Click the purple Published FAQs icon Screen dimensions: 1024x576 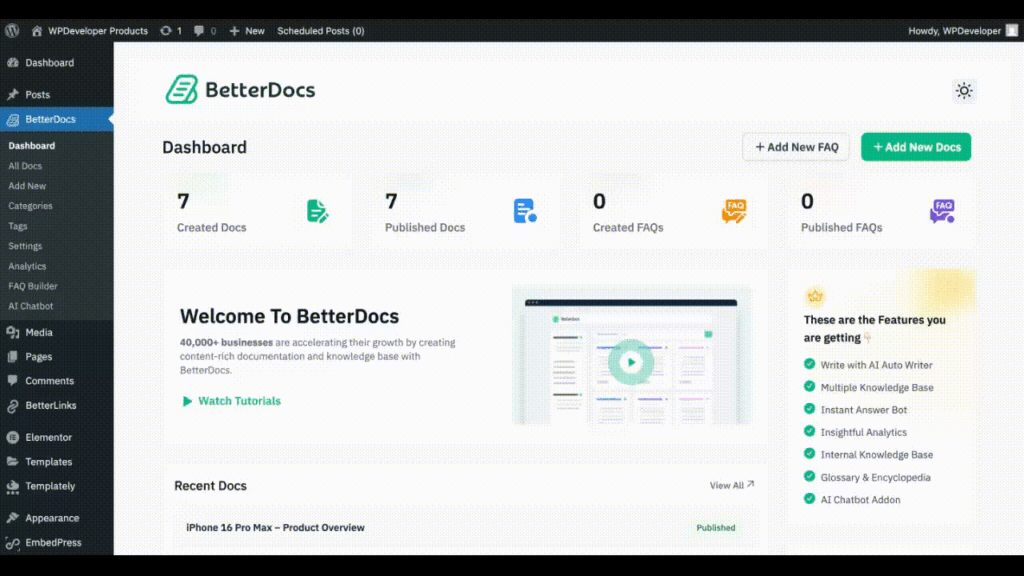(x=941, y=211)
